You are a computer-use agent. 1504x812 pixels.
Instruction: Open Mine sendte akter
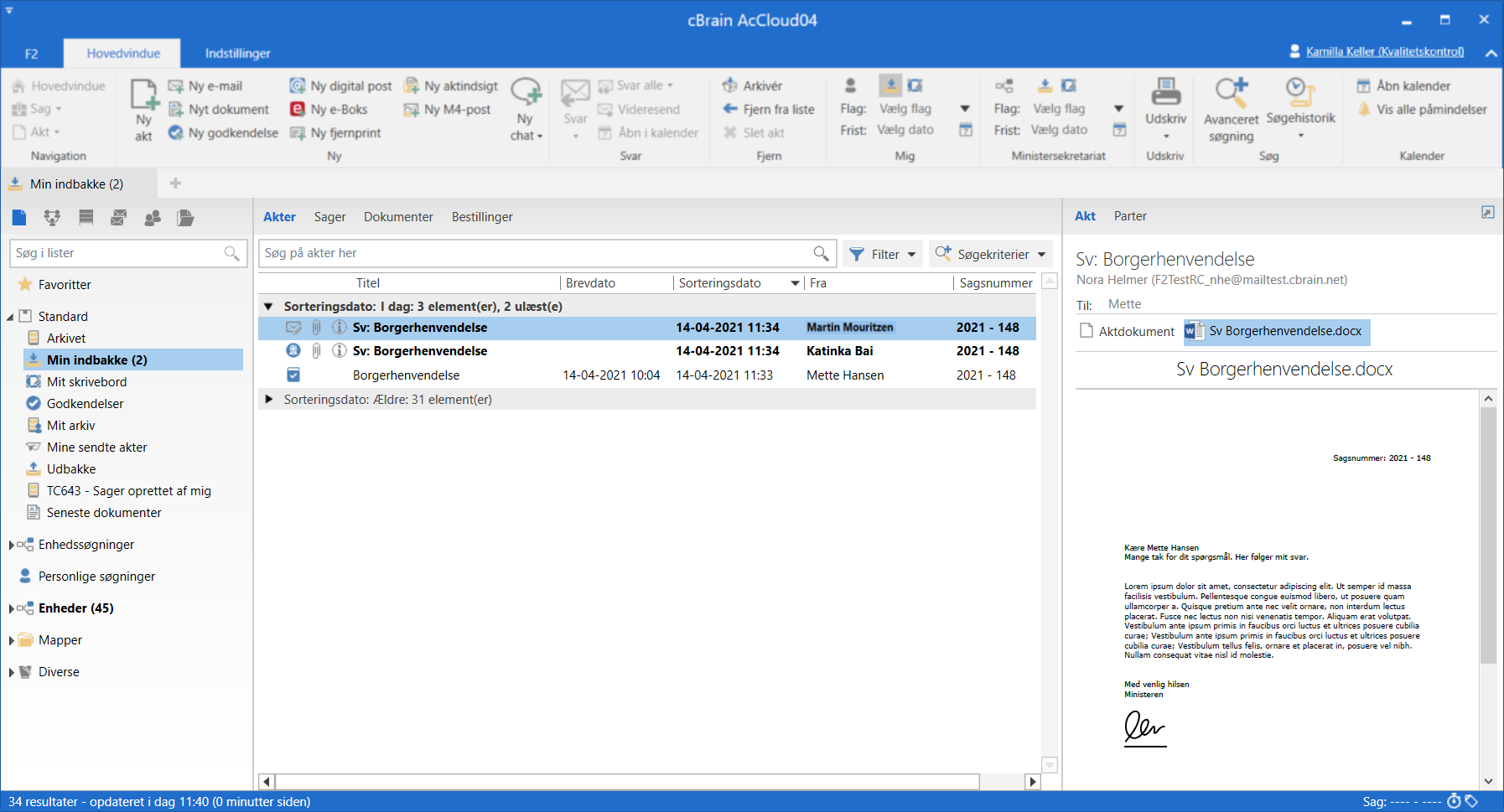pos(96,447)
